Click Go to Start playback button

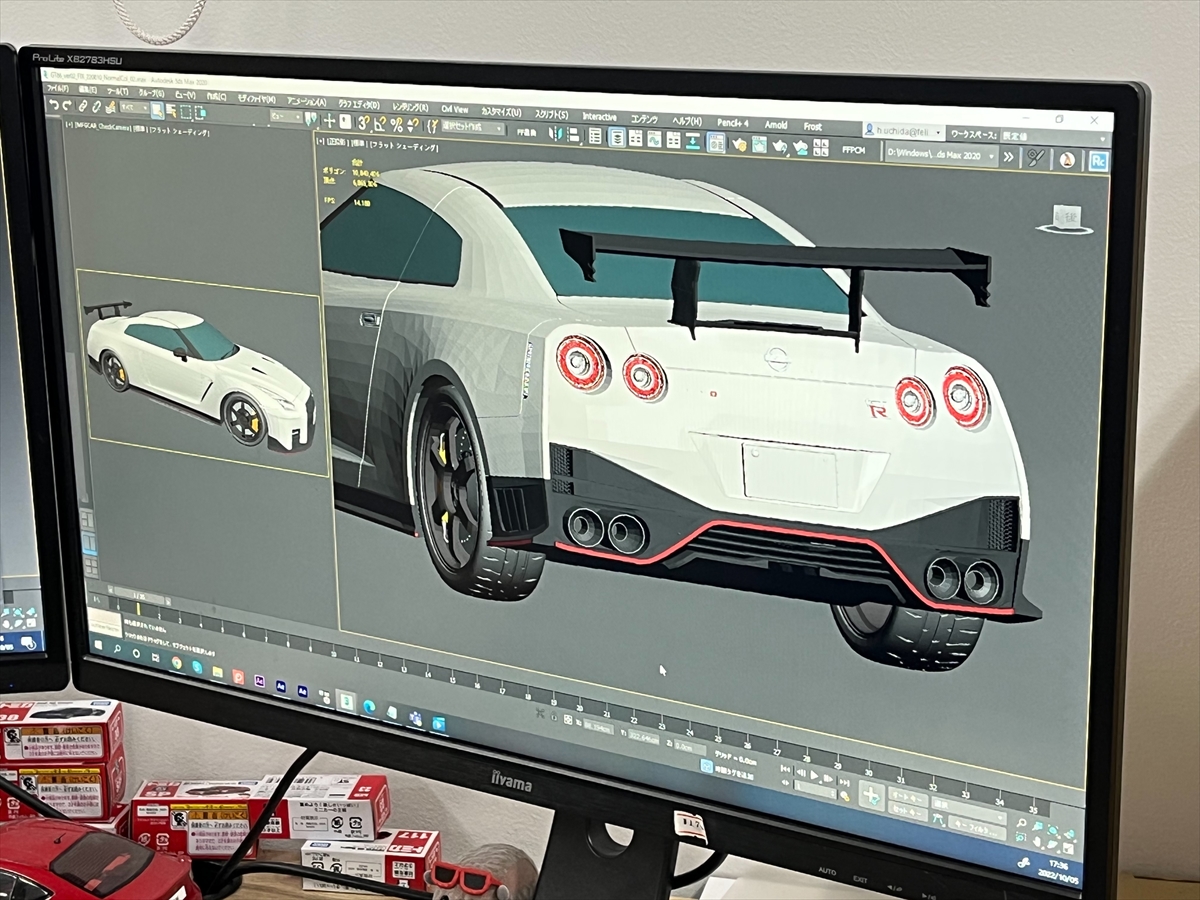[x=786, y=768]
